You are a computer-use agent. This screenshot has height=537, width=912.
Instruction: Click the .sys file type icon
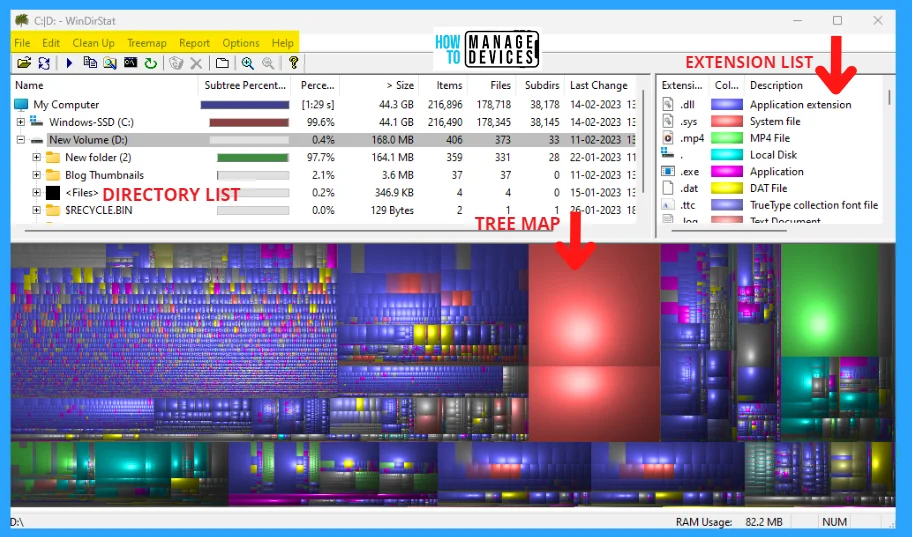[x=668, y=122]
